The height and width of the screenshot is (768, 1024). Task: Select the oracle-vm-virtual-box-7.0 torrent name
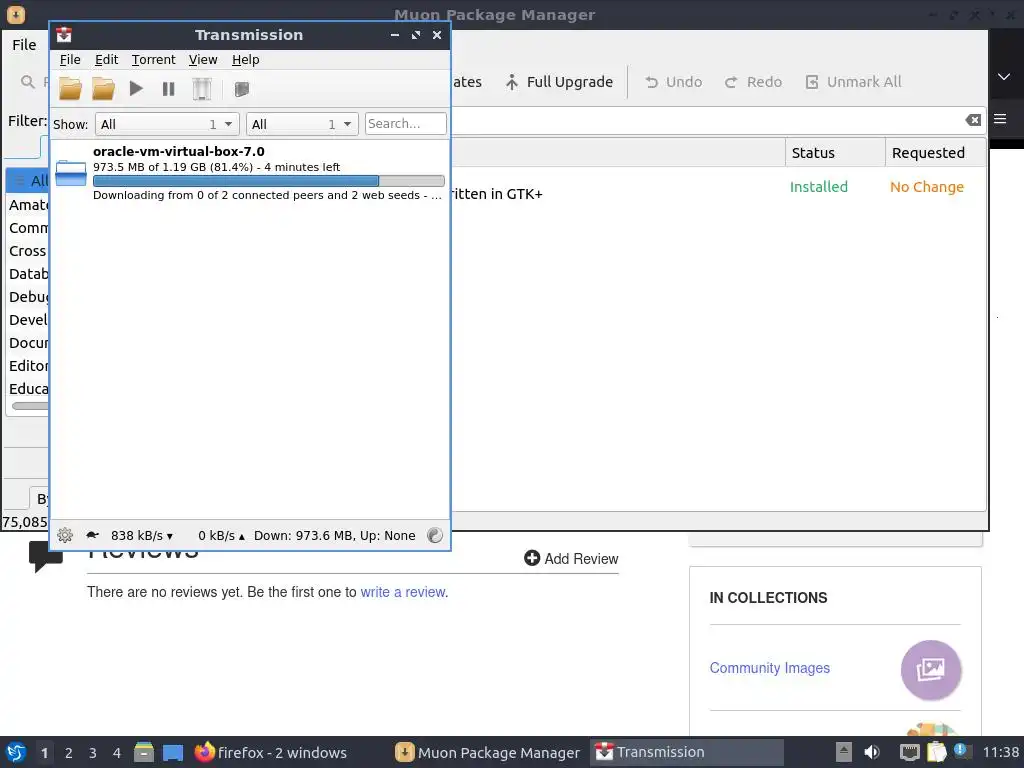[x=178, y=152]
